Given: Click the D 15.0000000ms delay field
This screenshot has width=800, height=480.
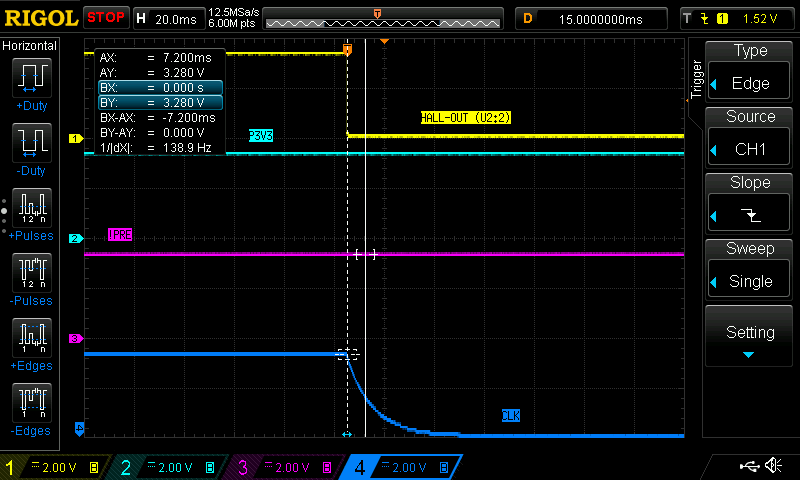Looking at the screenshot, I should [591, 19].
